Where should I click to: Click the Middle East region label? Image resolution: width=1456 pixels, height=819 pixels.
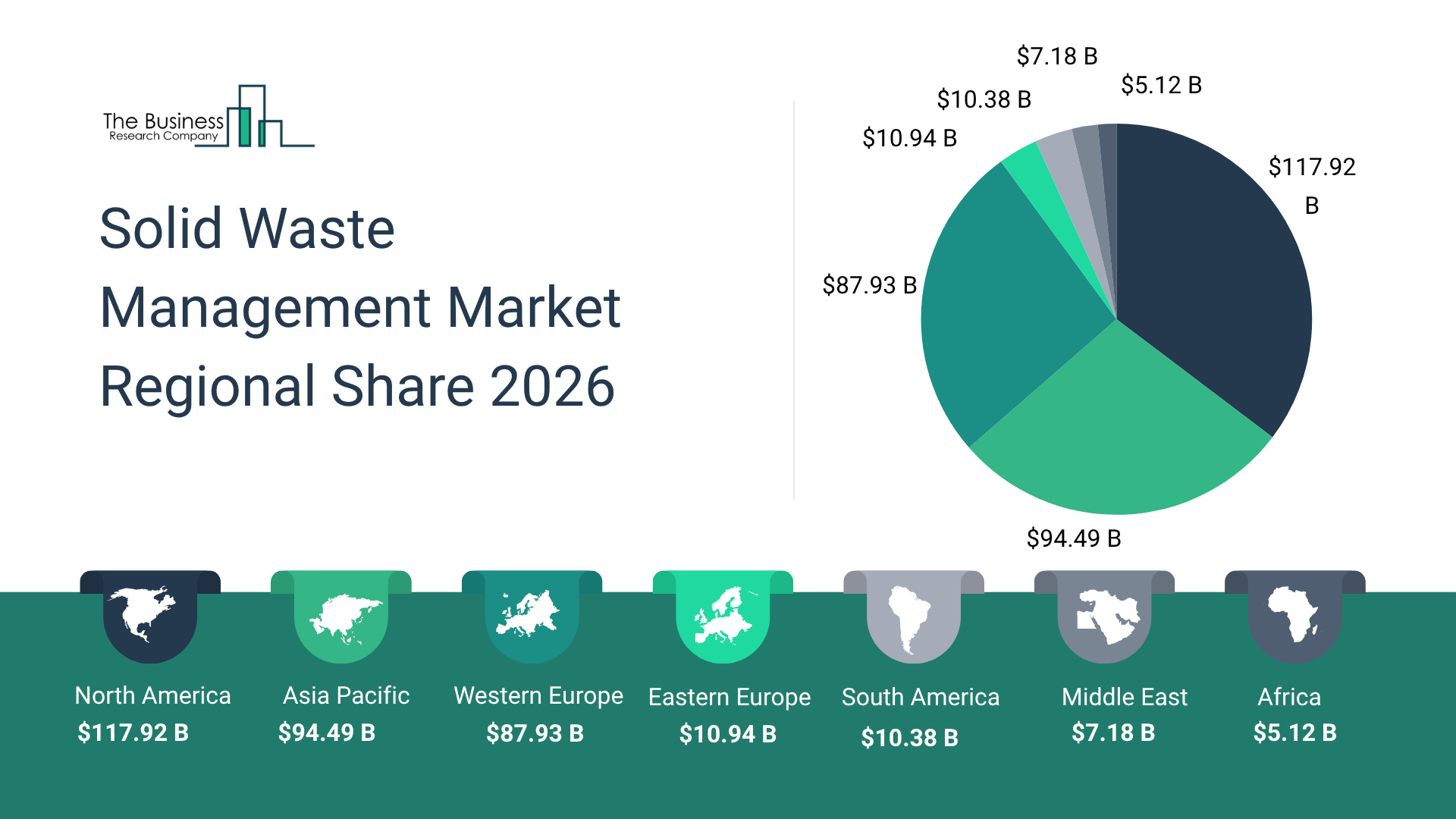point(1124,697)
